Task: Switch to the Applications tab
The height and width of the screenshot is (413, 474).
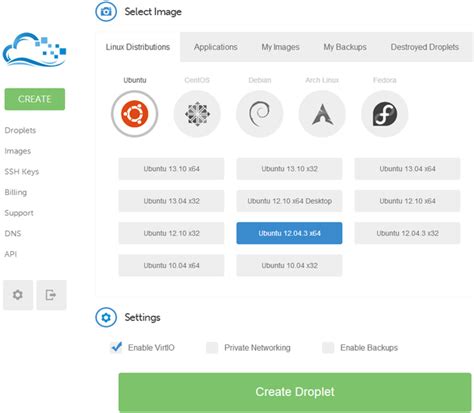Action: point(216,47)
